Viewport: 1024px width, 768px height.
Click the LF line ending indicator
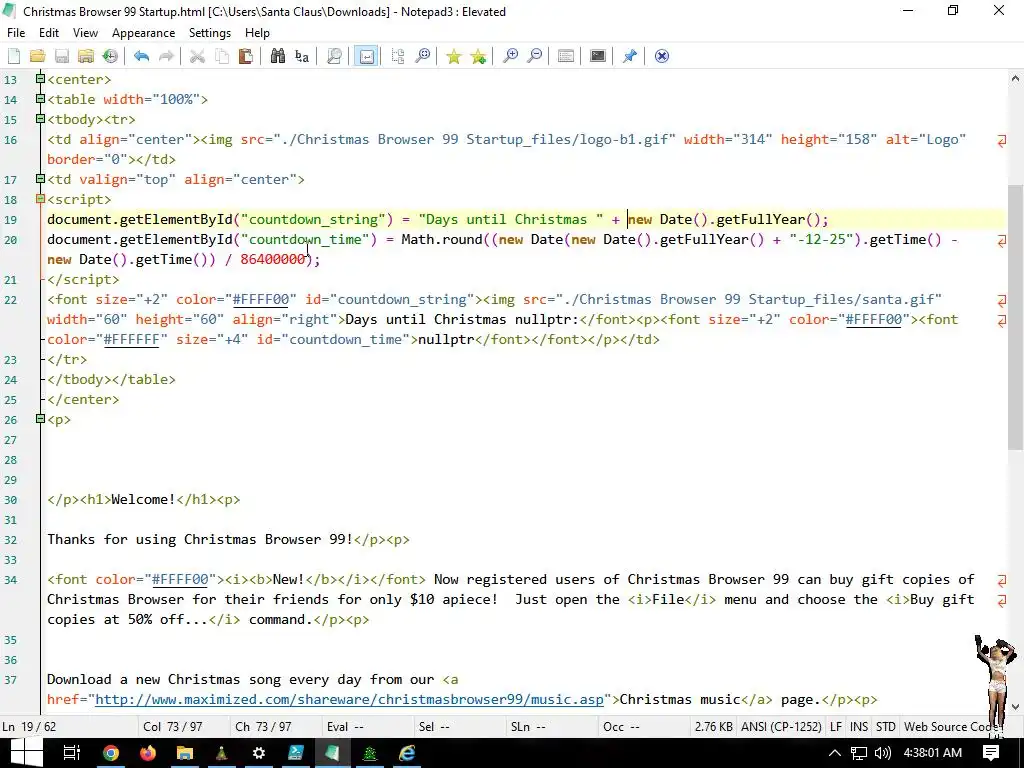pos(836,727)
